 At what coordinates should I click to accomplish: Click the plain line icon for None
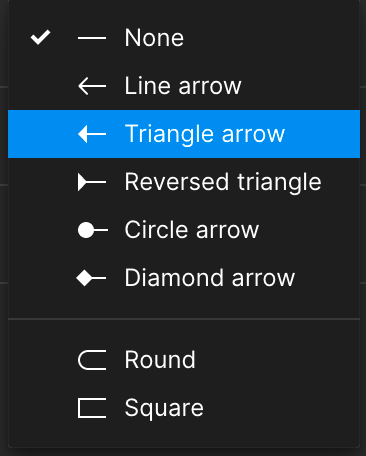pos(92,38)
